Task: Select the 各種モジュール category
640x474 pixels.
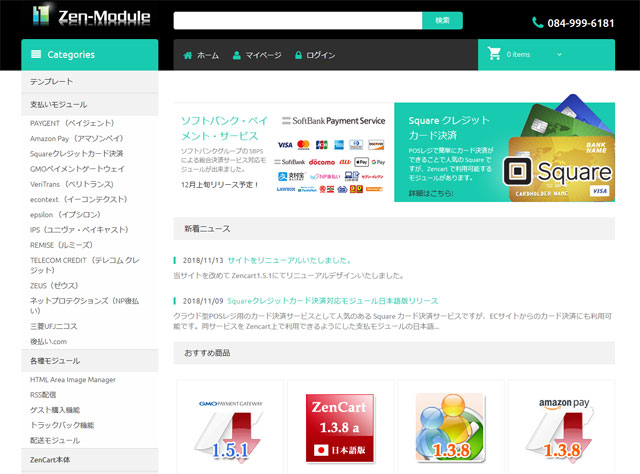Action: point(89,361)
